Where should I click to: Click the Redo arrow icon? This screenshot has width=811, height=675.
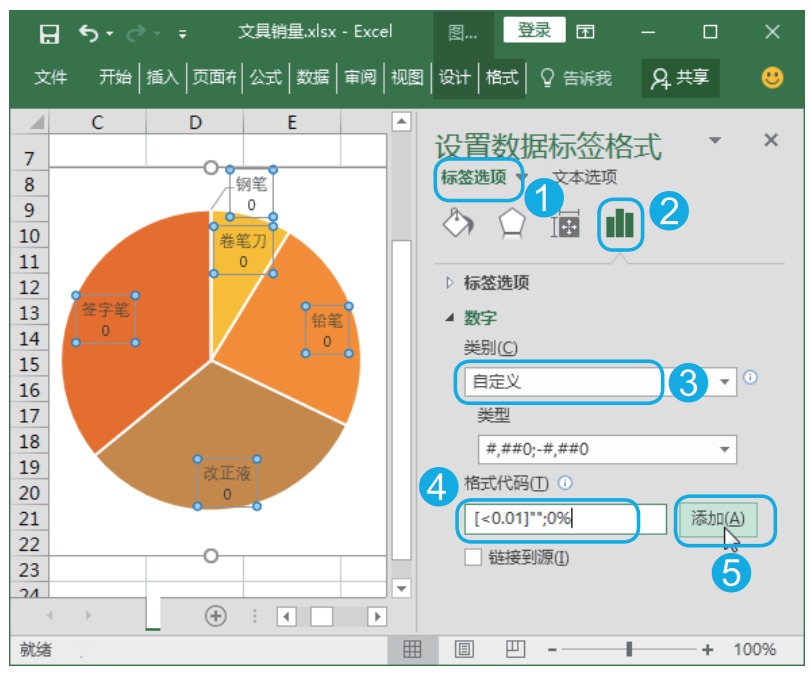click(x=136, y=34)
